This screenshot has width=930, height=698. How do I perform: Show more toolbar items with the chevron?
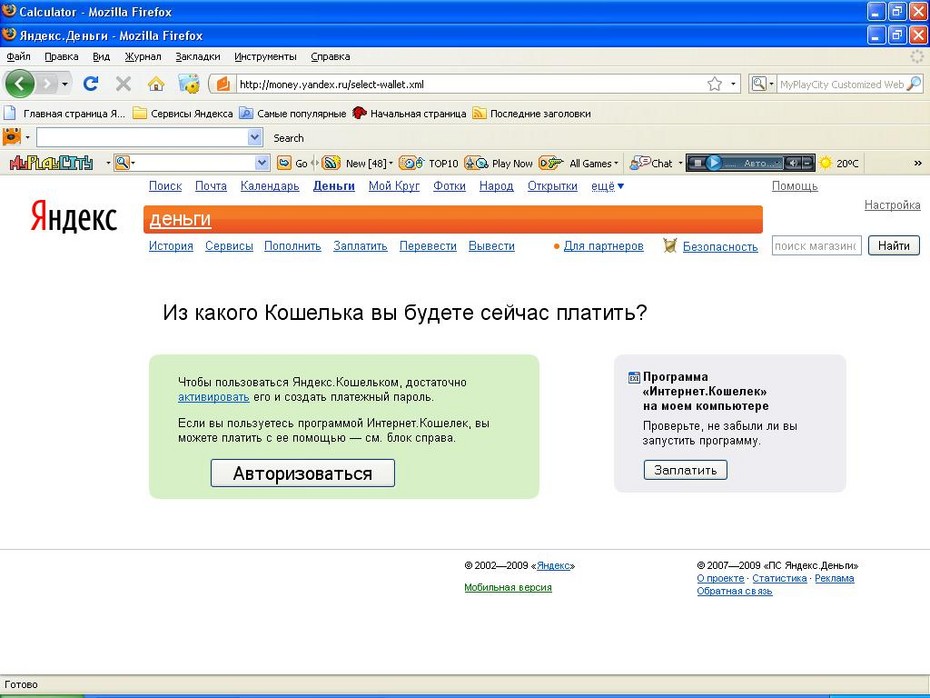tap(918, 163)
